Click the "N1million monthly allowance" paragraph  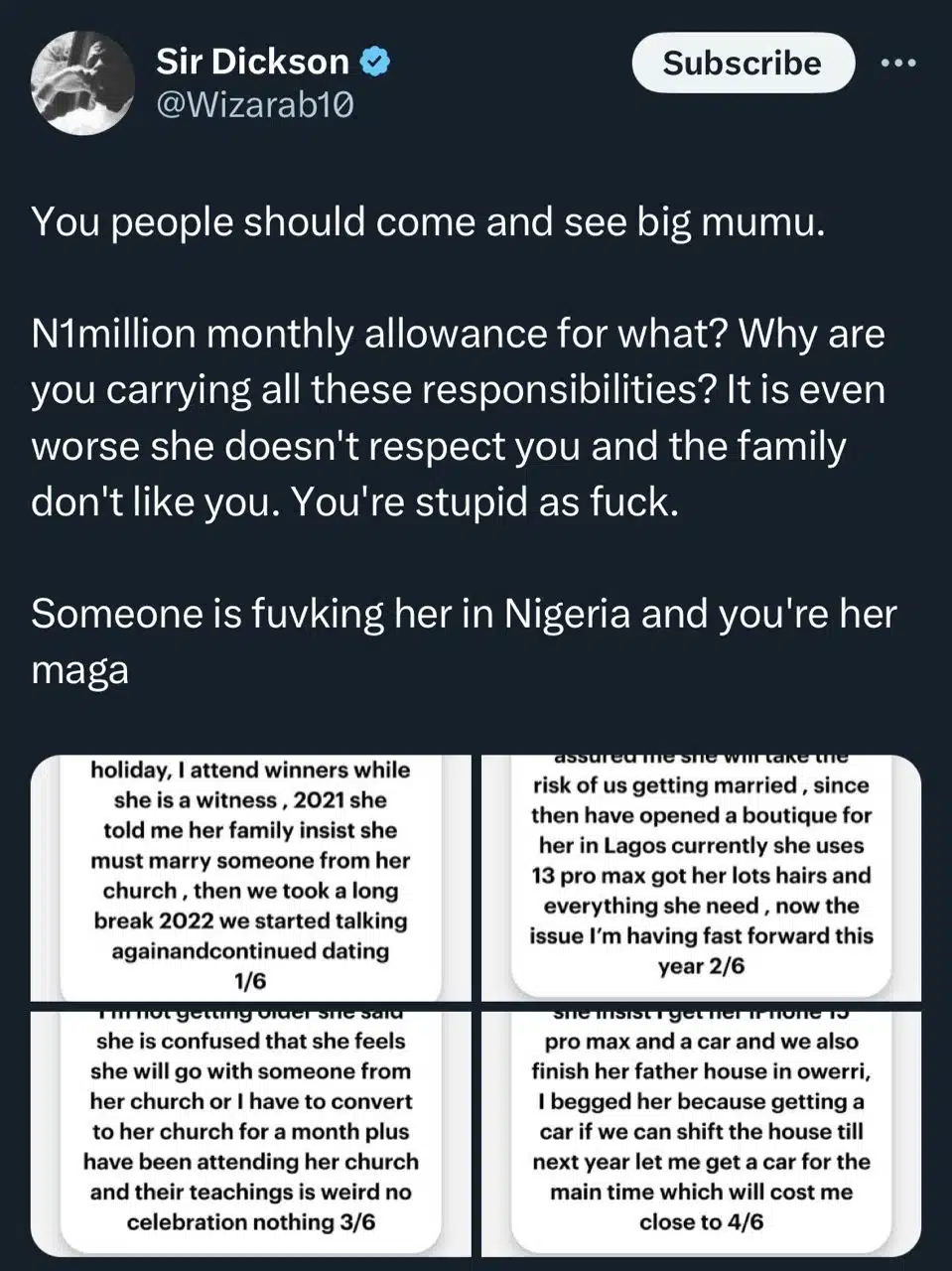tap(457, 418)
